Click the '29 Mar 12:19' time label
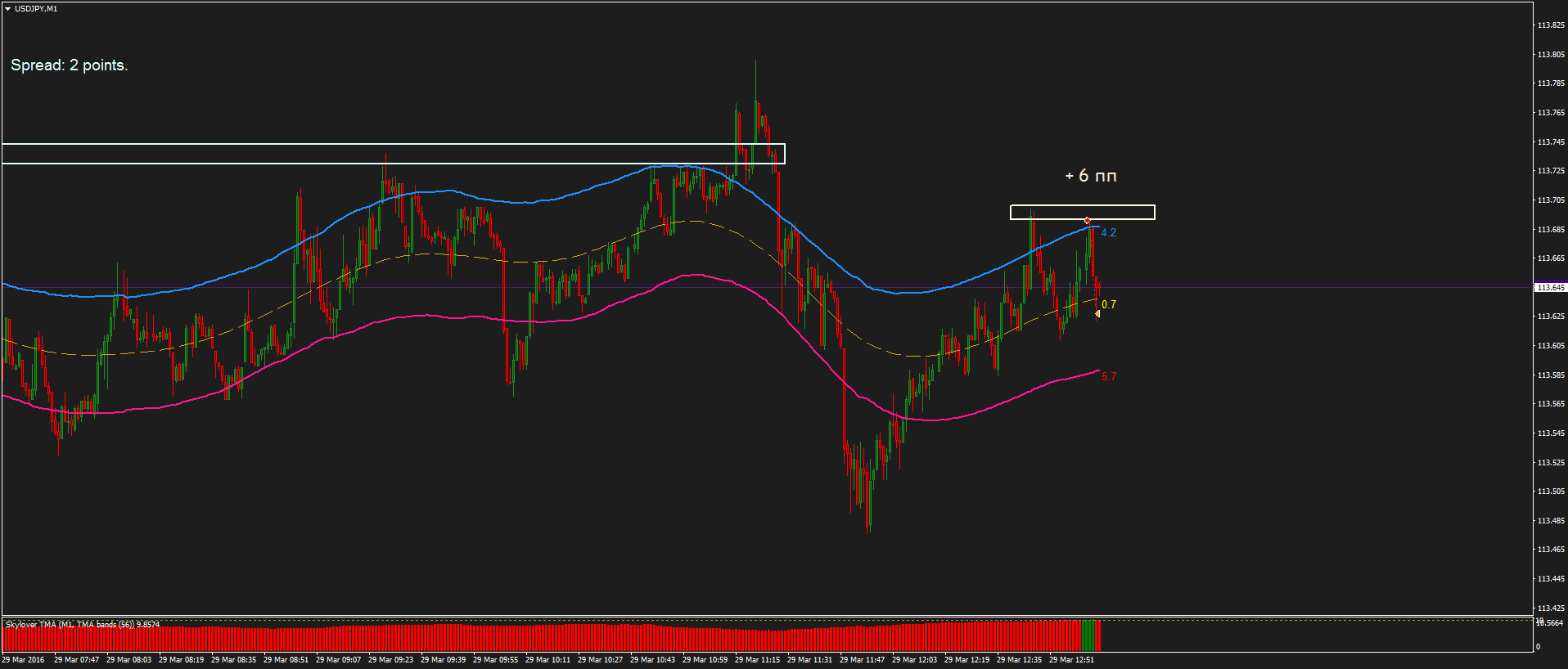1568x669 pixels. click(x=966, y=660)
